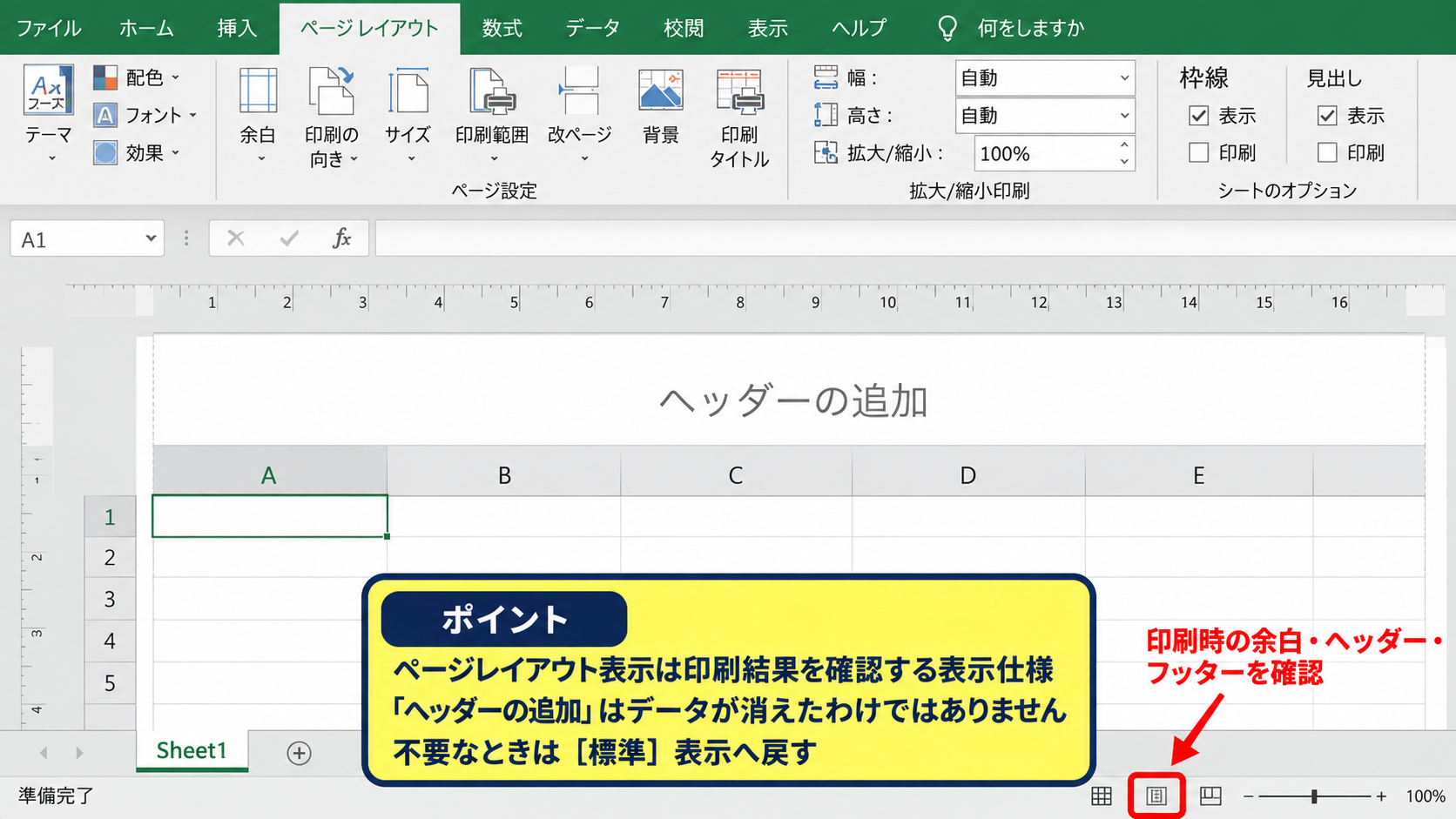Open the テーマ (Themes) gallery
This screenshot has height=819, width=1456.
pyautogui.click(x=48, y=113)
